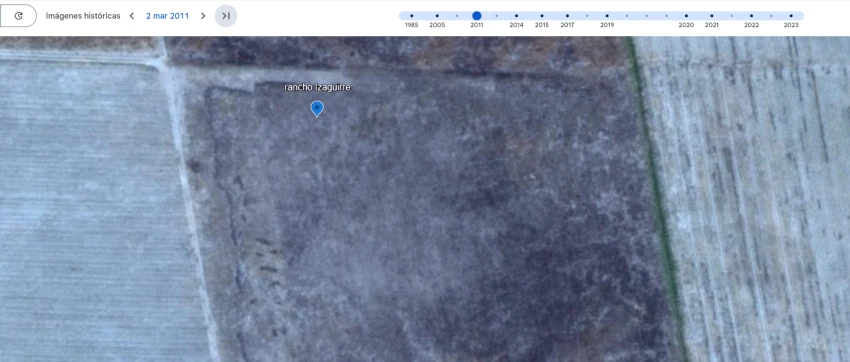
Task: Select the 2019 timeline marker
Action: [x=607, y=16]
